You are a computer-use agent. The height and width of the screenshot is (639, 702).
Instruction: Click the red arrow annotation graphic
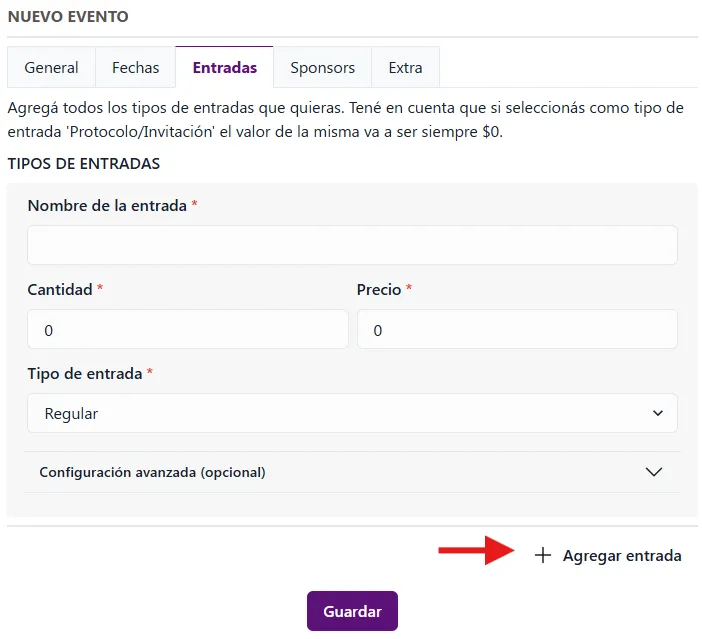click(x=476, y=550)
